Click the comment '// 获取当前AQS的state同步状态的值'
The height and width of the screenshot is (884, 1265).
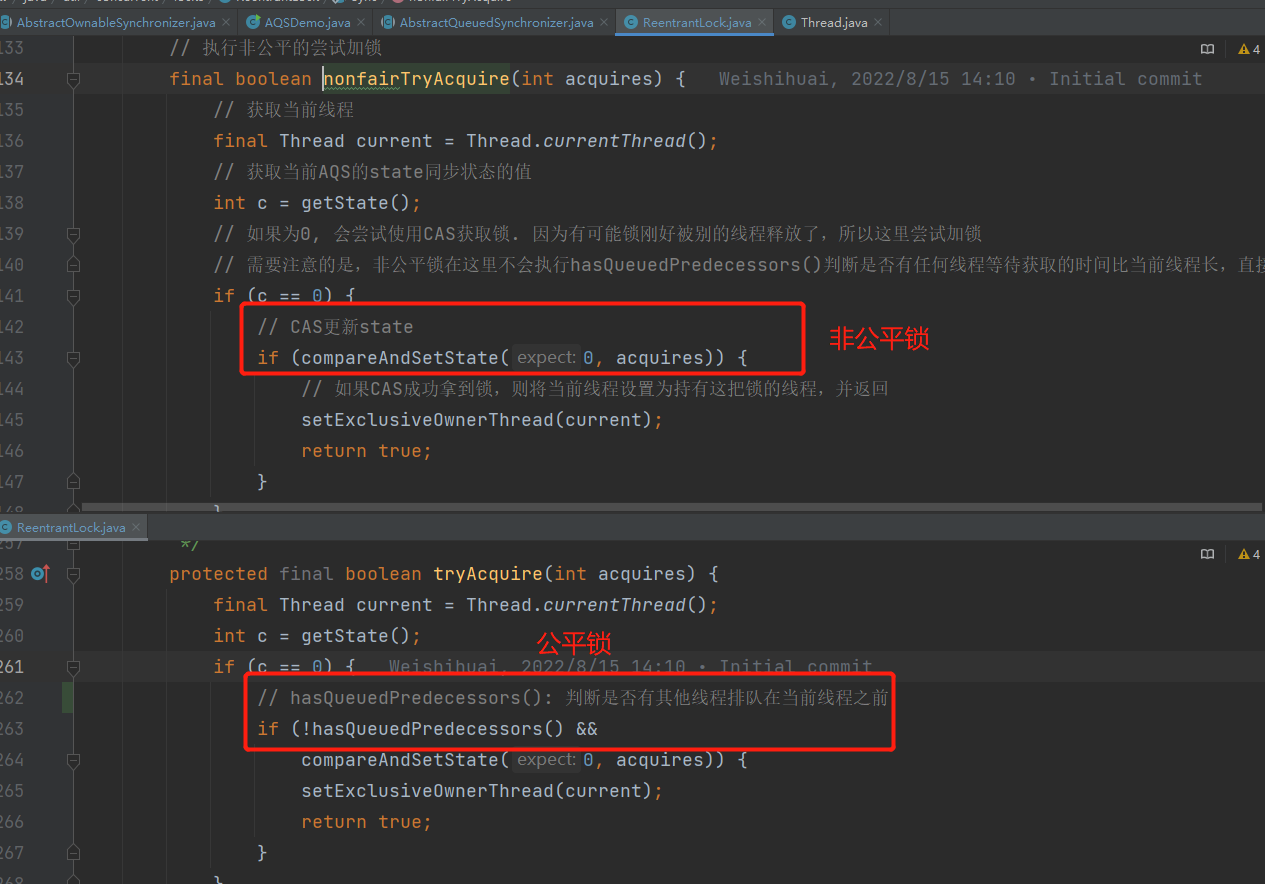[372, 172]
